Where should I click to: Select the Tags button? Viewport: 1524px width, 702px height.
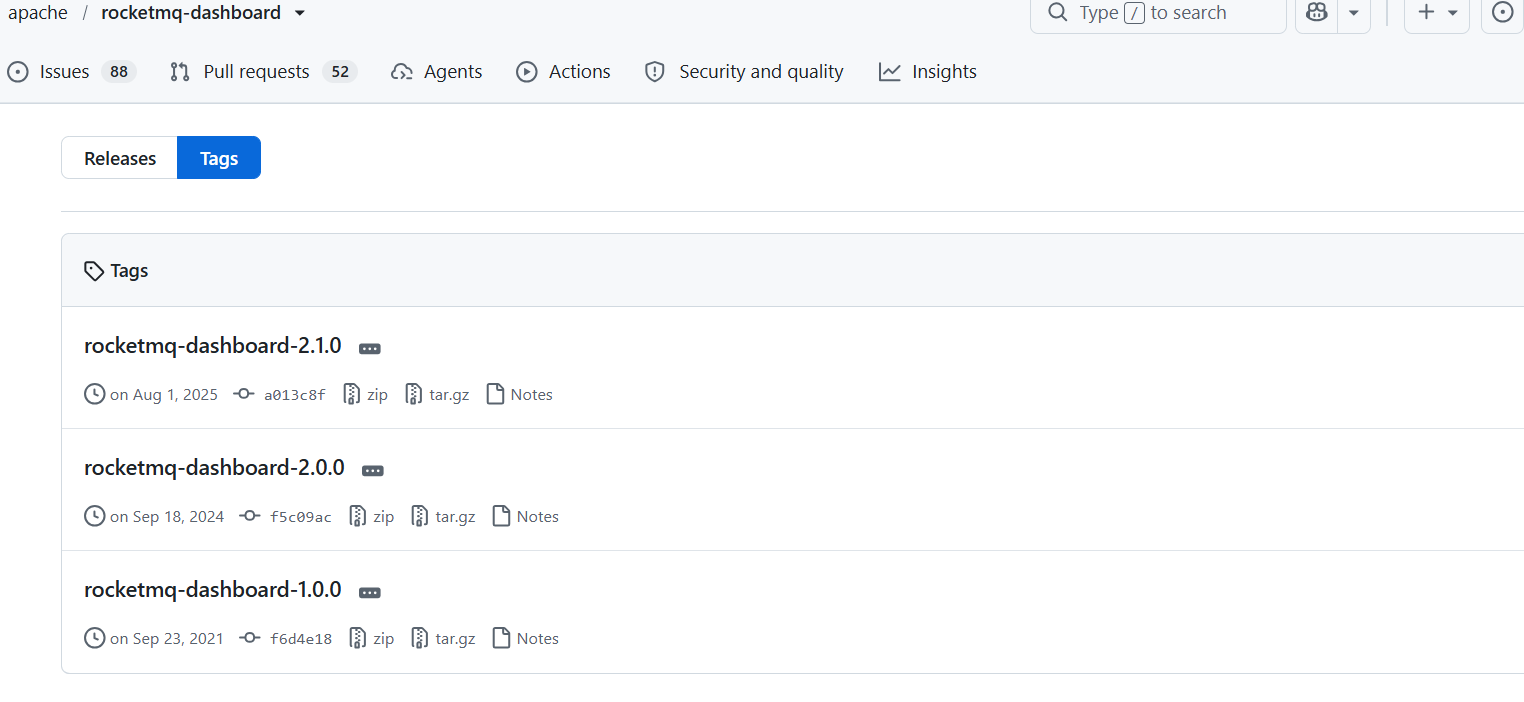tap(219, 158)
